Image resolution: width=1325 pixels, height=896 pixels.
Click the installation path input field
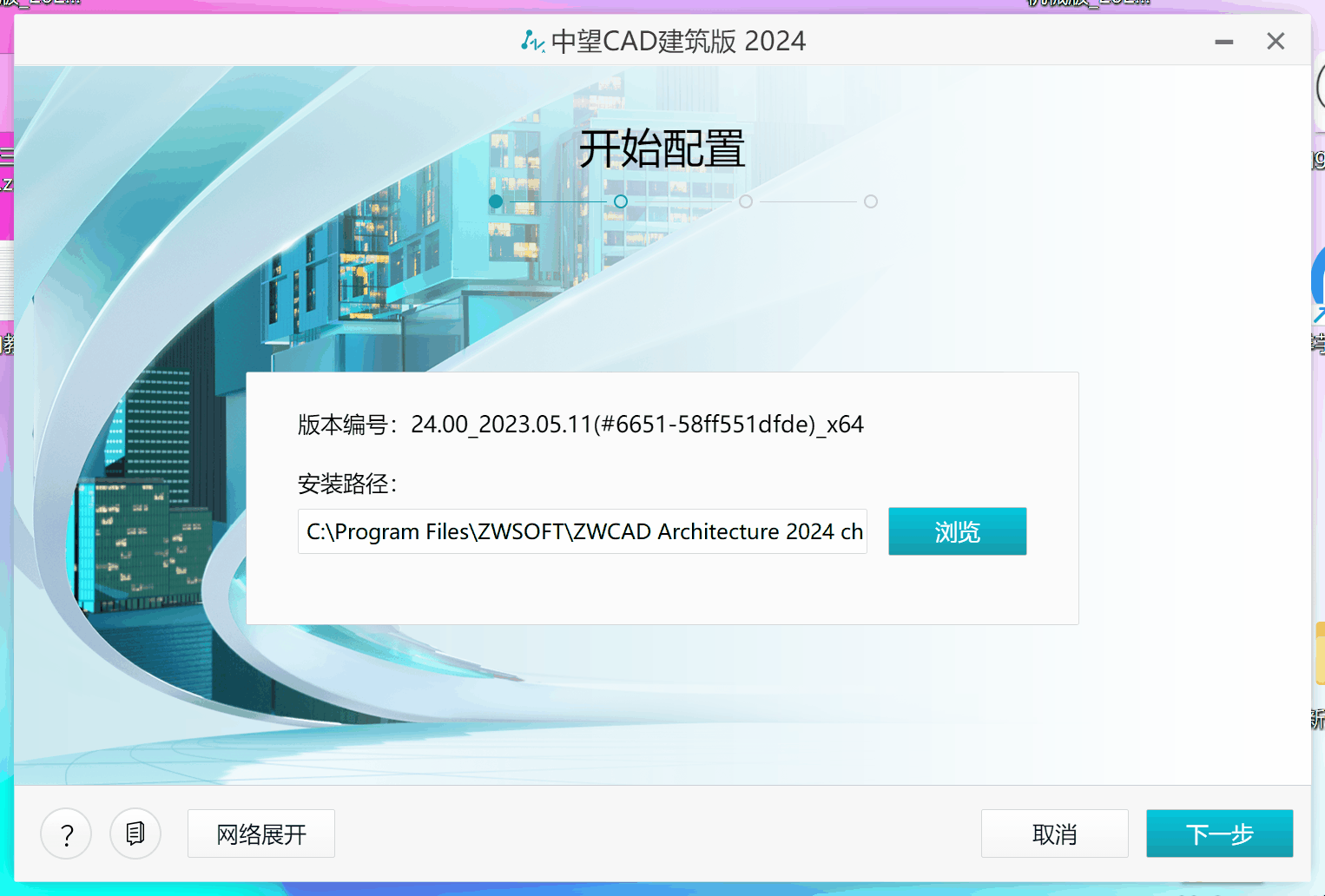583,531
